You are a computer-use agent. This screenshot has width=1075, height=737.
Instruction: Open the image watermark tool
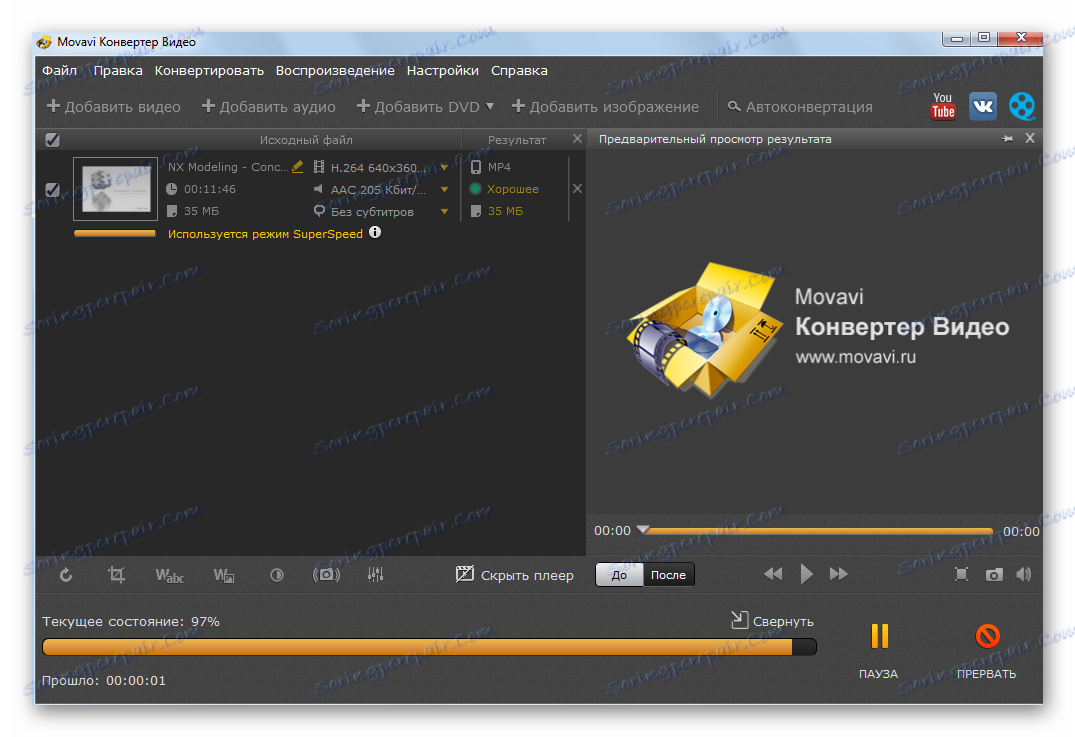coord(223,574)
